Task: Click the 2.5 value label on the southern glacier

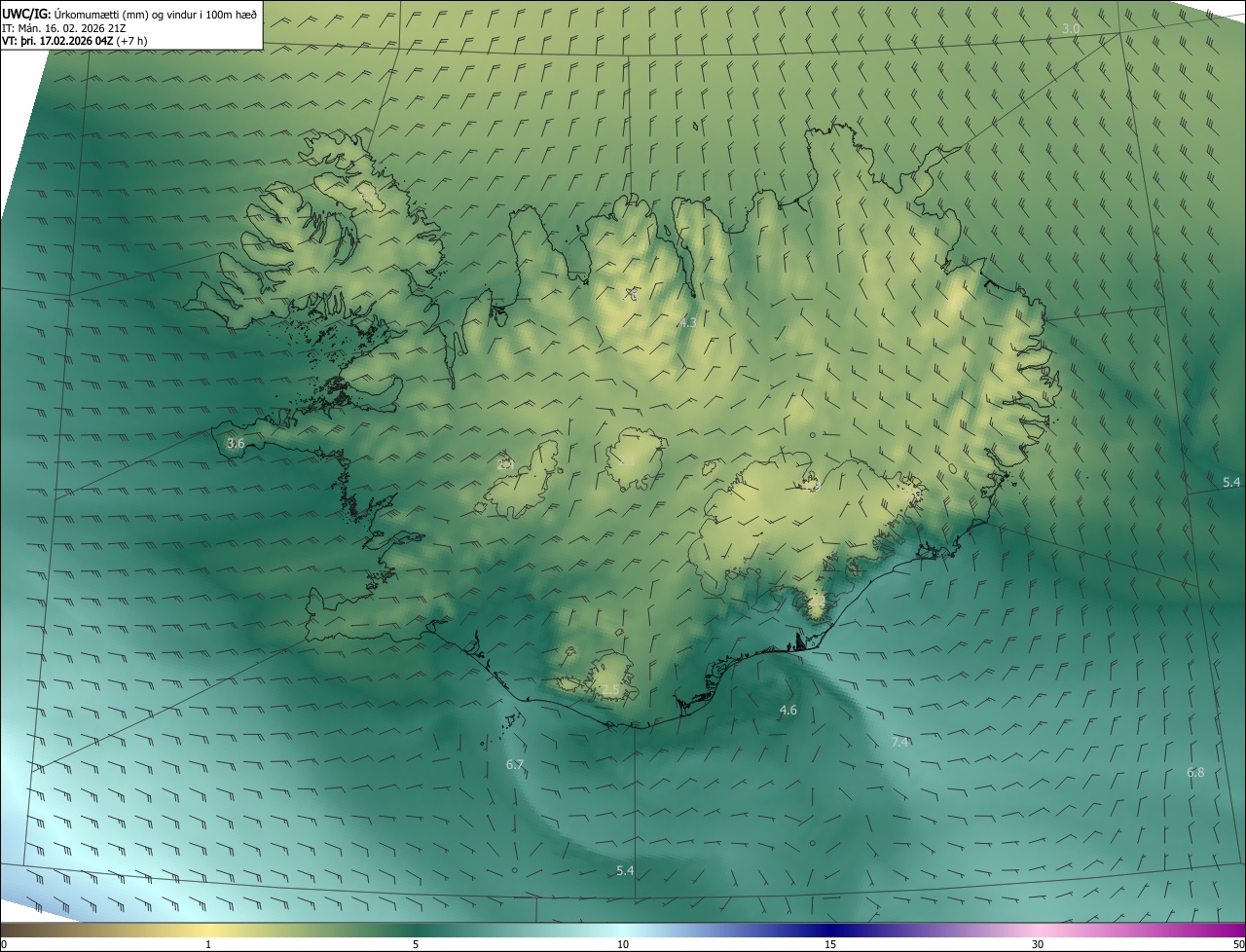Action: tap(608, 690)
